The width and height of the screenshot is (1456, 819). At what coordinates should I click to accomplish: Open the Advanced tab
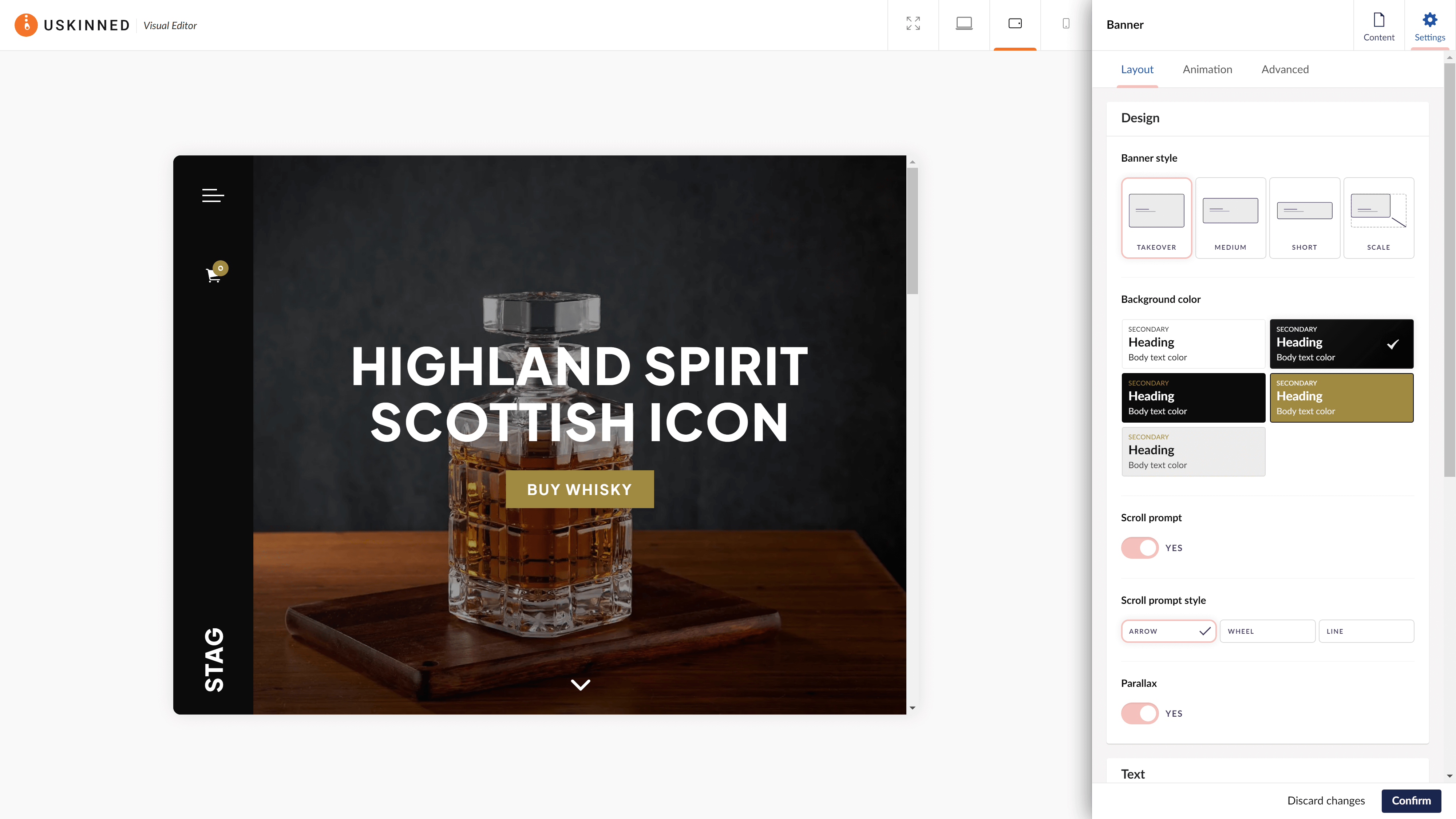1284,70
